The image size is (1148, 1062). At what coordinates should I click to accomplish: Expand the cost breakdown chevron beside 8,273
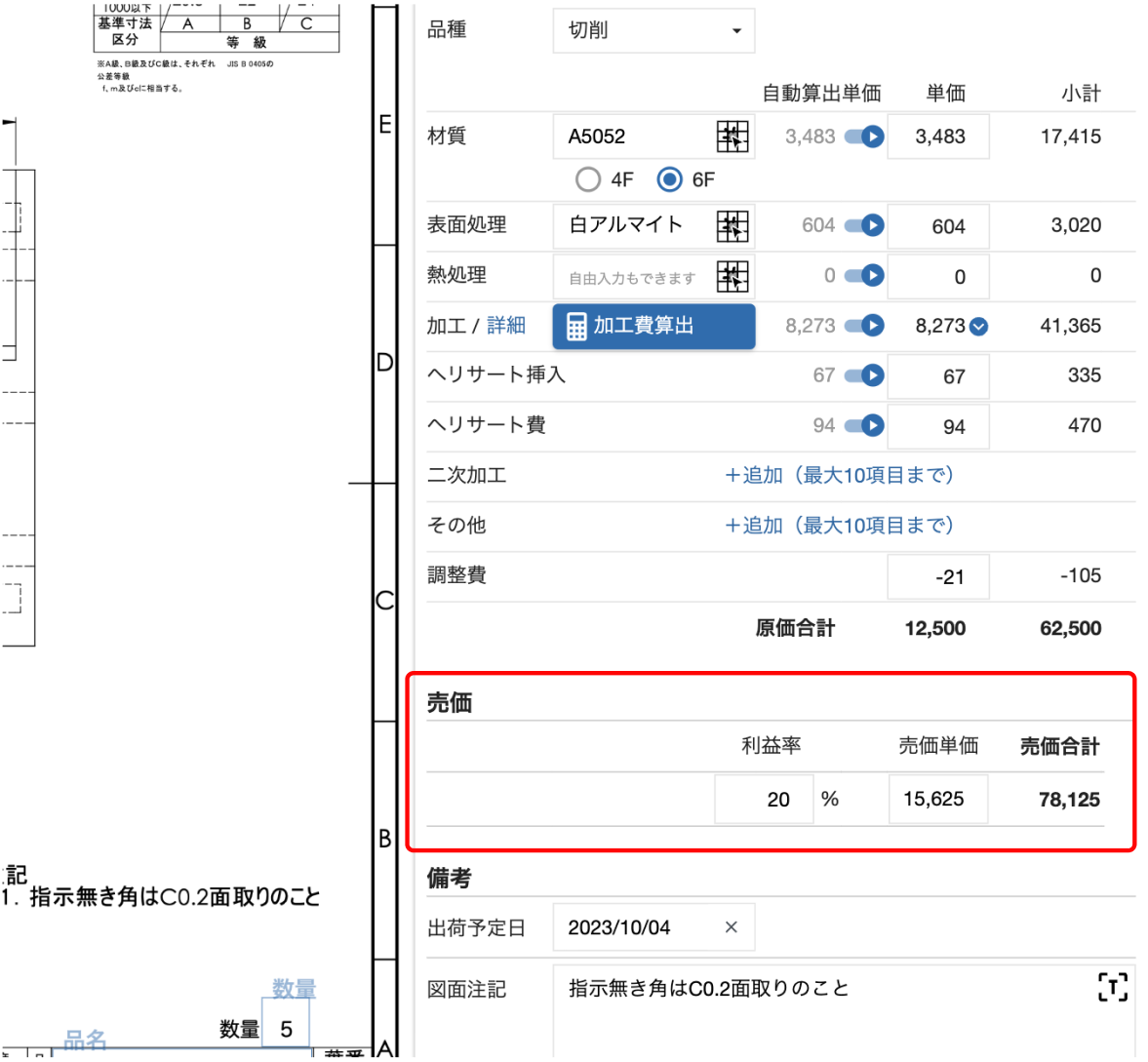click(978, 327)
